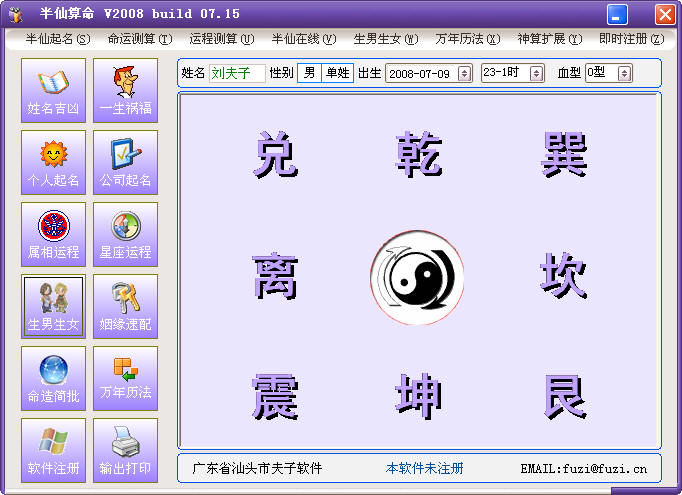Select the 震 trigram

[x=275, y=397]
